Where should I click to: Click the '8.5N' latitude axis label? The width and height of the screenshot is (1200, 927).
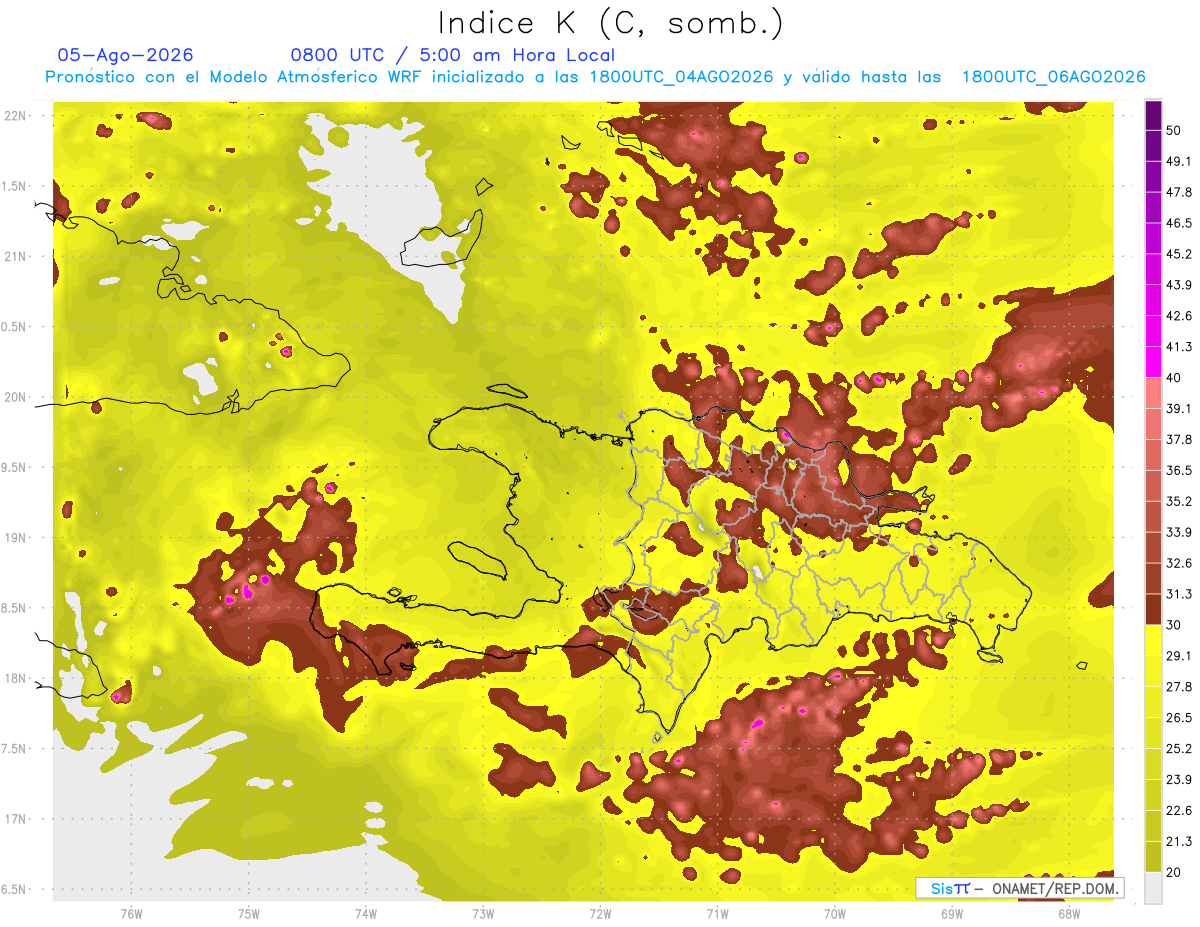[x=15, y=608]
